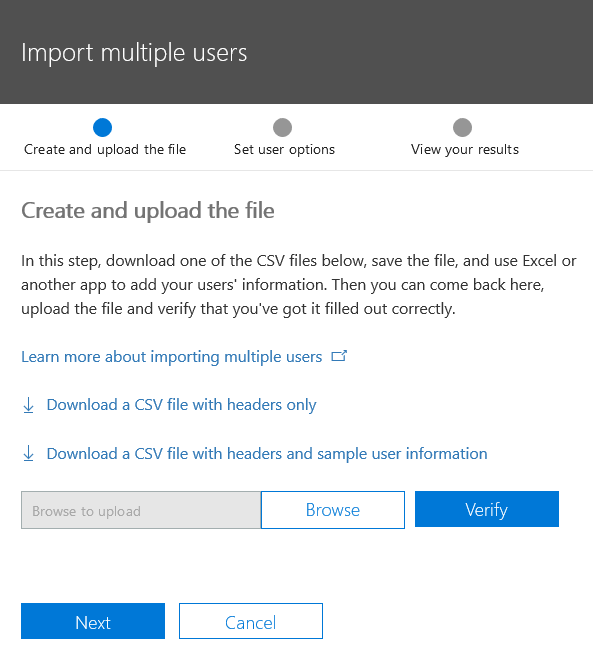Download a CSV file with headers only
This screenshot has width=593, height=650.
pos(181,405)
